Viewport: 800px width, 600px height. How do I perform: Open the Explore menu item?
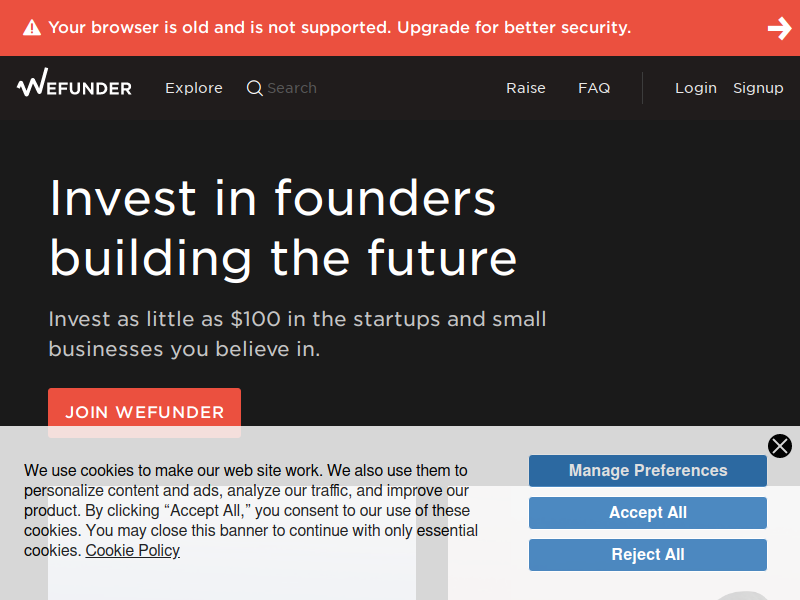[194, 88]
